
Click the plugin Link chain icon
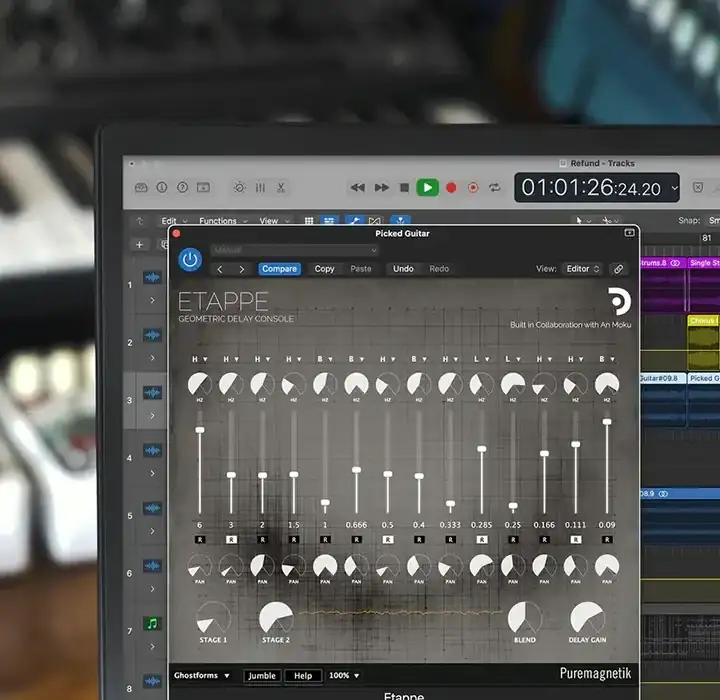[x=619, y=269]
